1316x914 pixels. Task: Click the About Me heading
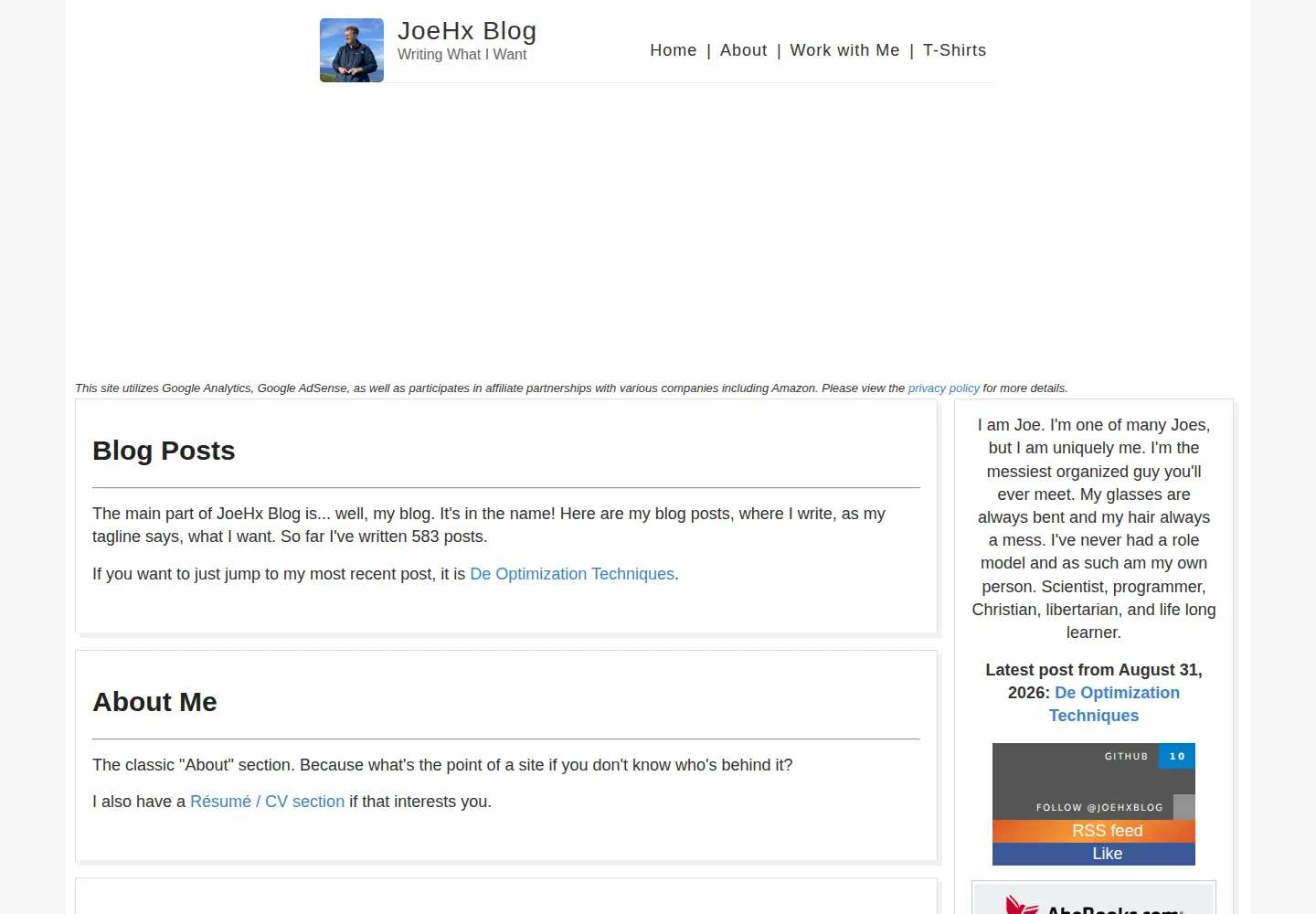click(x=154, y=702)
